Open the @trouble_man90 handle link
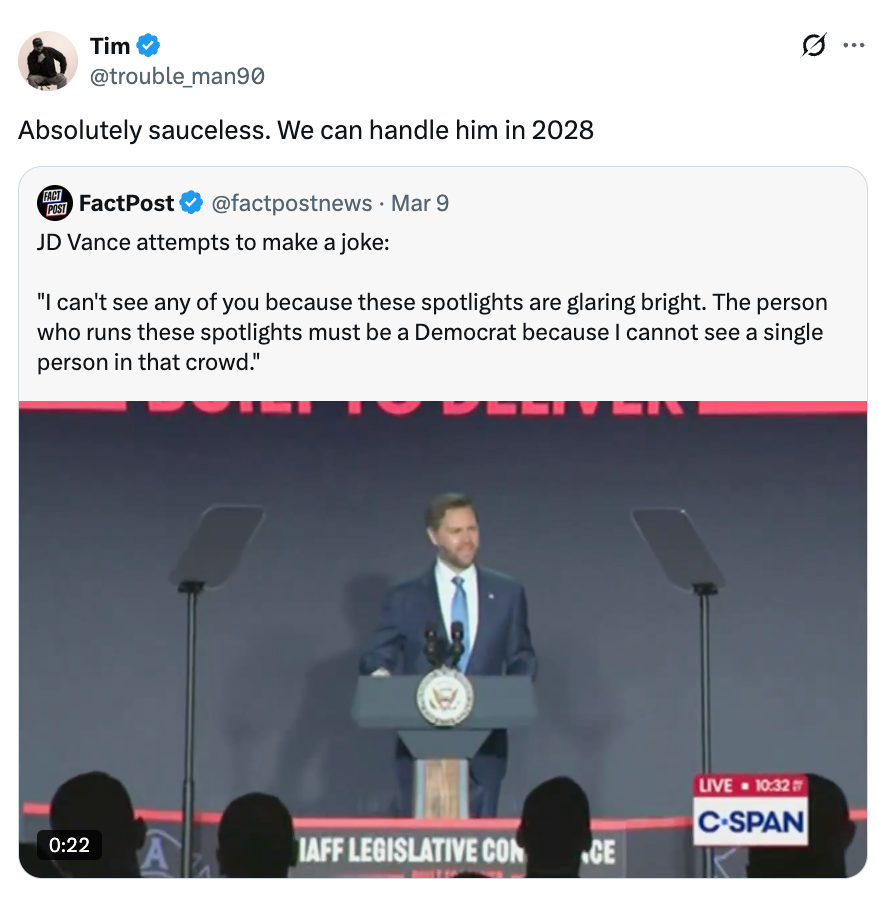Screen dimensions: 878x898 (x=177, y=76)
